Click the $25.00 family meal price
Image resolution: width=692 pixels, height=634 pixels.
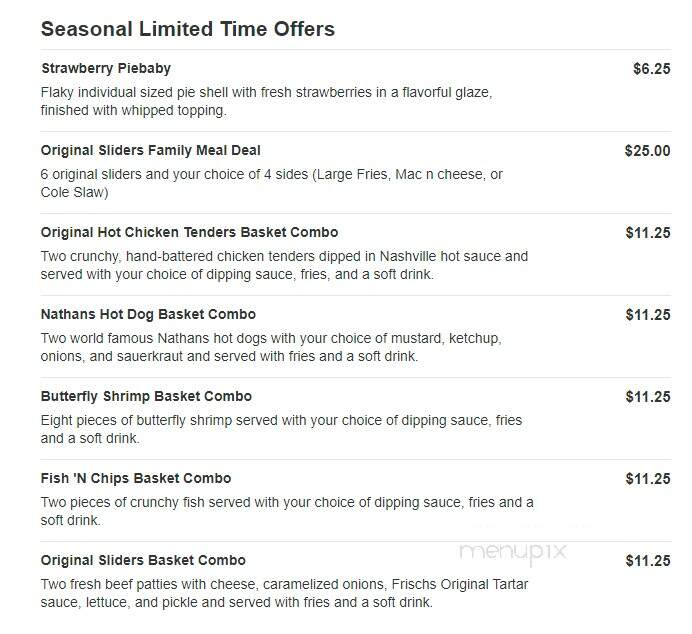(x=647, y=151)
